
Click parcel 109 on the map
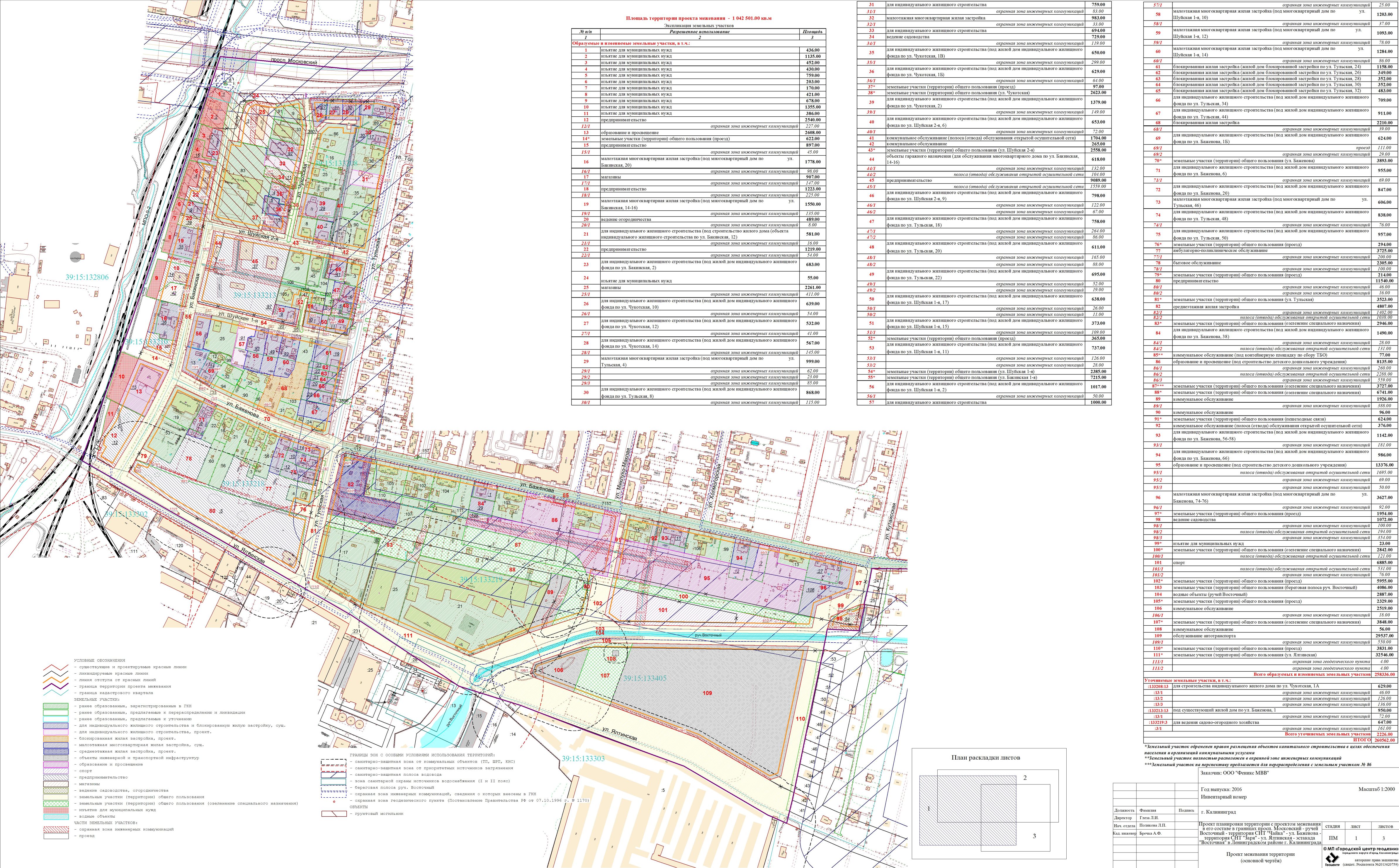[x=707, y=693]
